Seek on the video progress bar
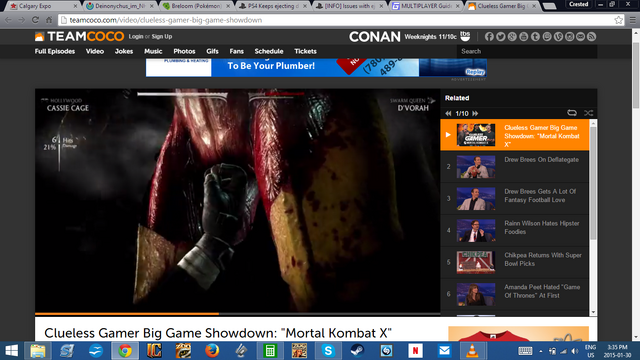This screenshot has height=360, width=640. 238,313
